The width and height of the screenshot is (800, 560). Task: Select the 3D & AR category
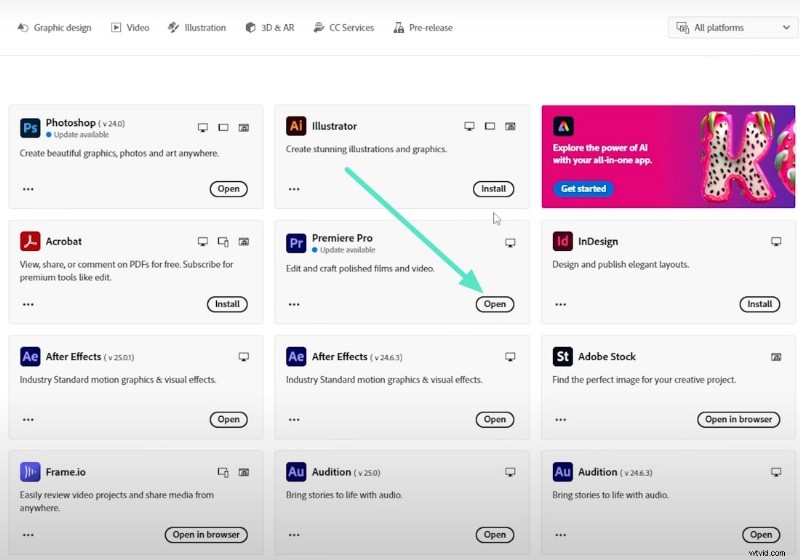(x=270, y=28)
